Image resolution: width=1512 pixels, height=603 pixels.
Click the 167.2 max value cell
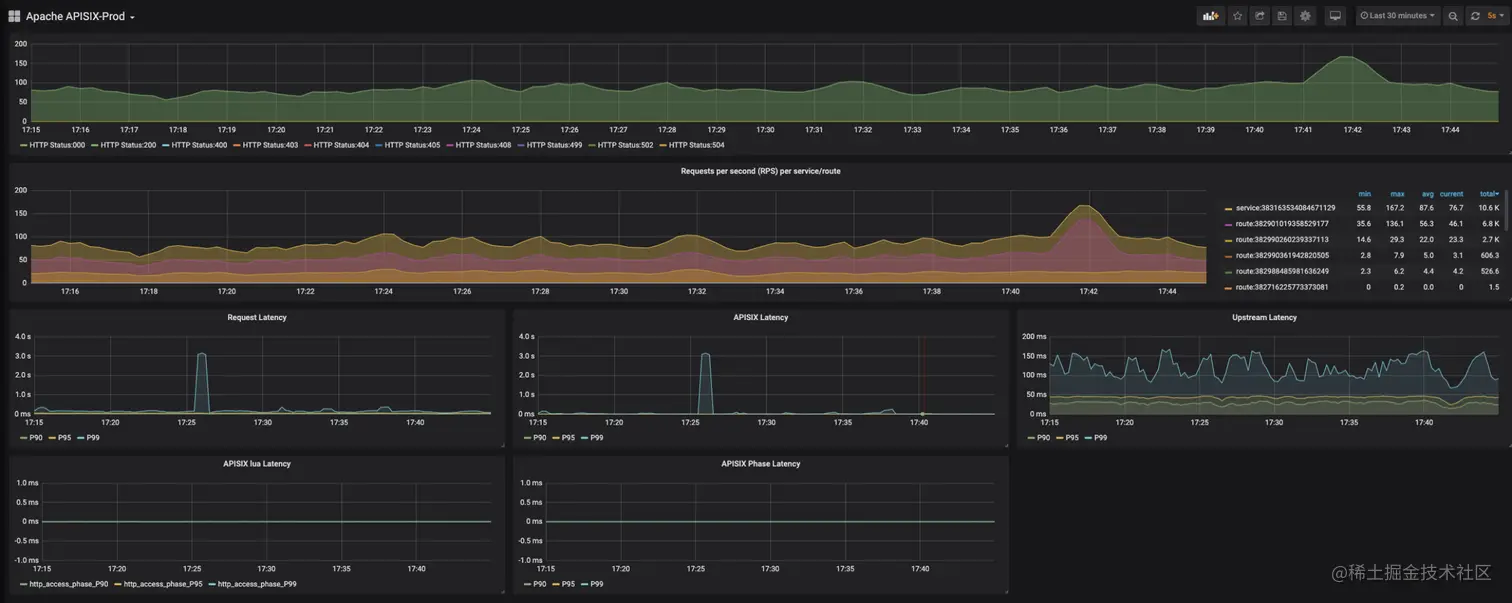(x=1395, y=208)
